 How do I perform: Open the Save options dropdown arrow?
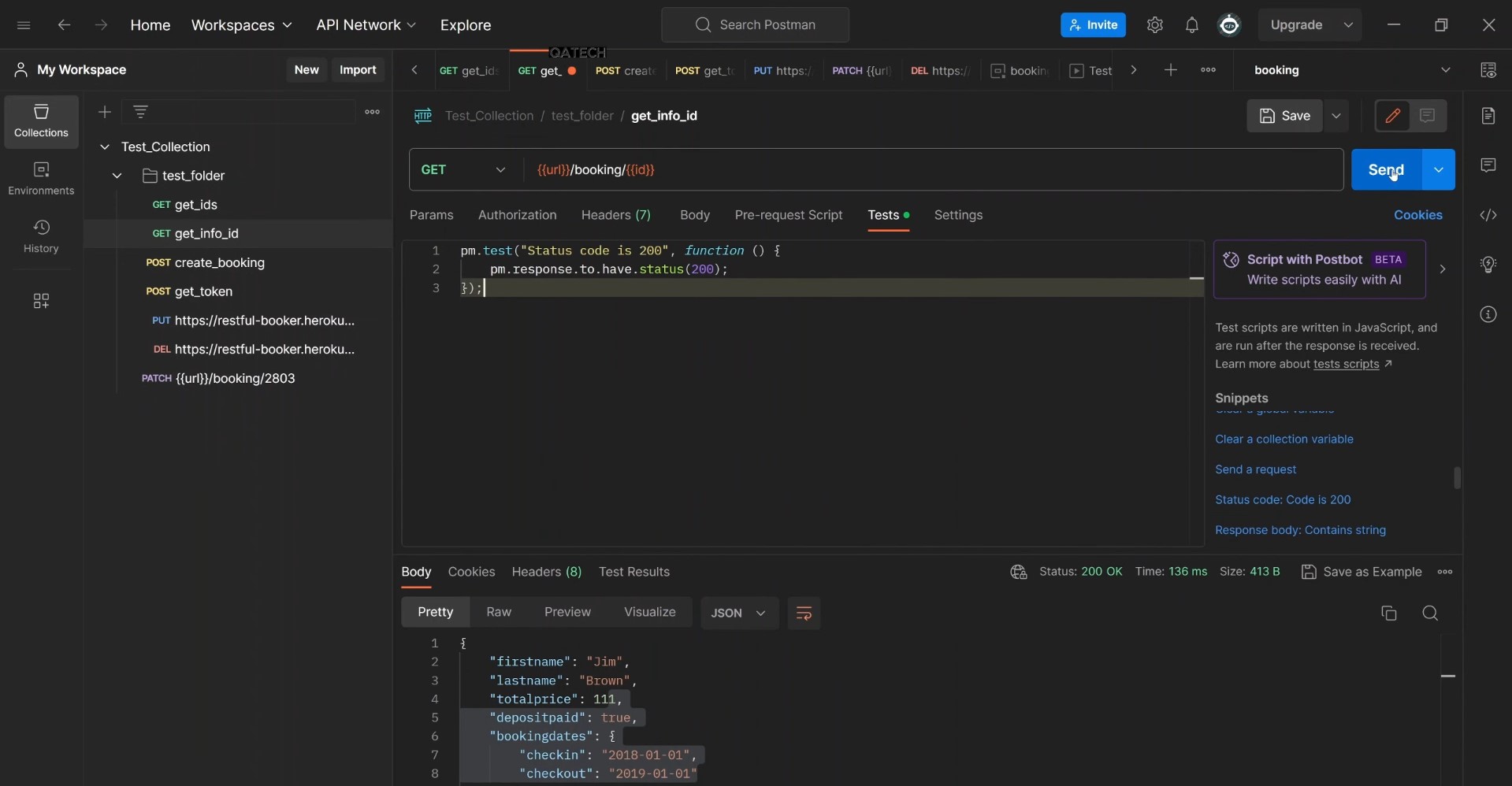1336,116
